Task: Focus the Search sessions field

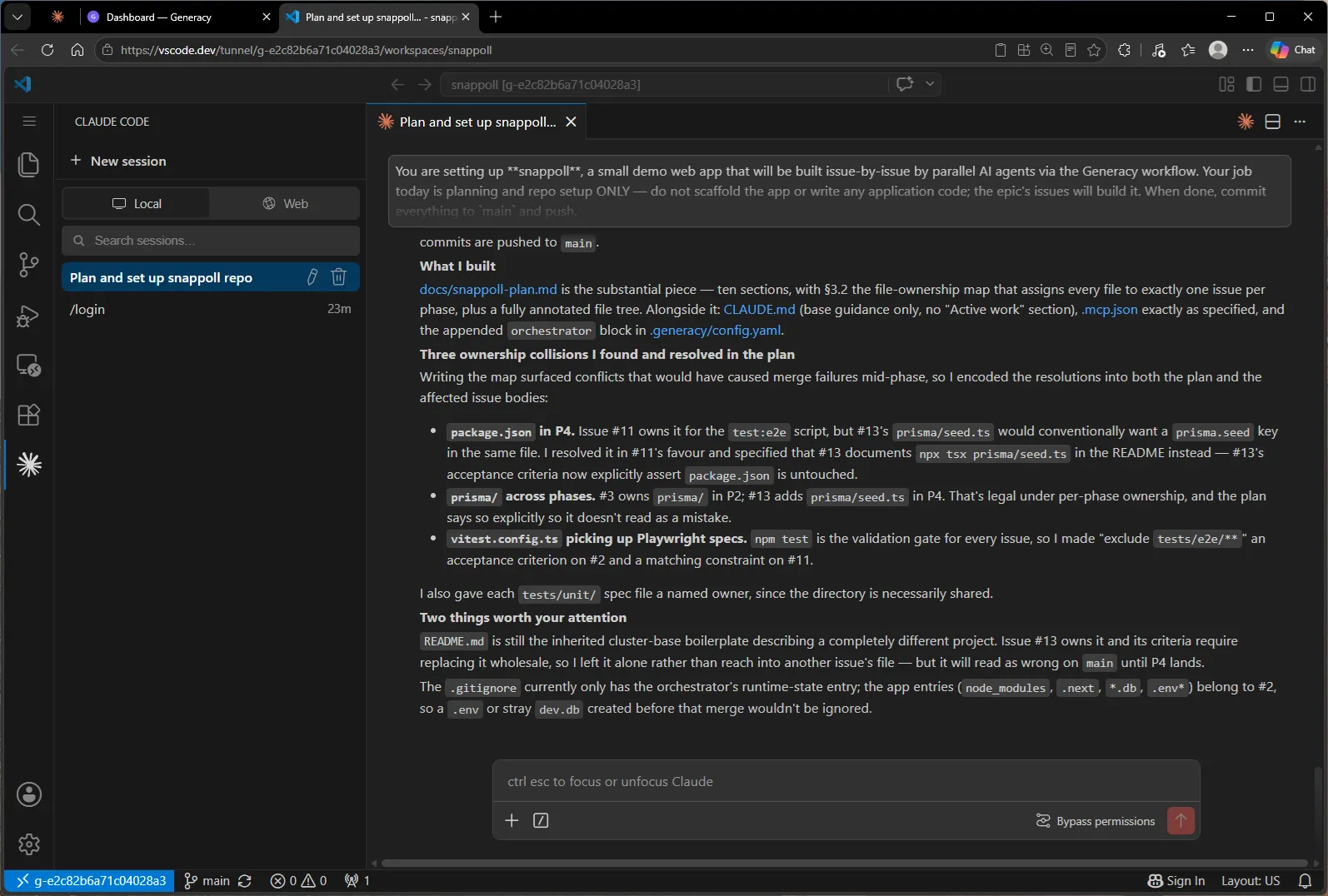Action: tap(211, 241)
